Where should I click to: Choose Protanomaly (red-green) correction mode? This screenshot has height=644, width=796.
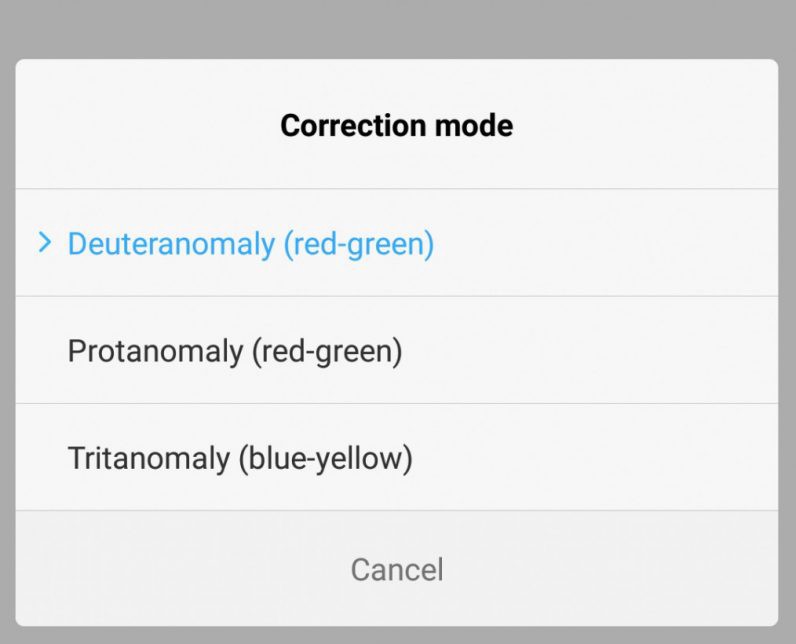click(x=234, y=351)
